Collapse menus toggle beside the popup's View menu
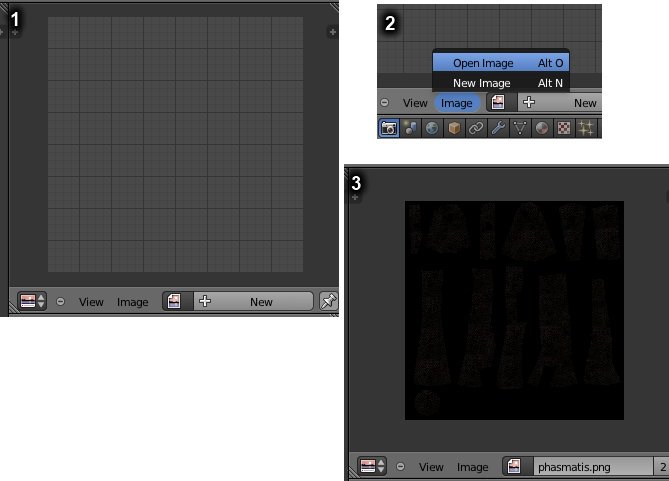This screenshot has height=481, width=669. [x=384, y=102]
